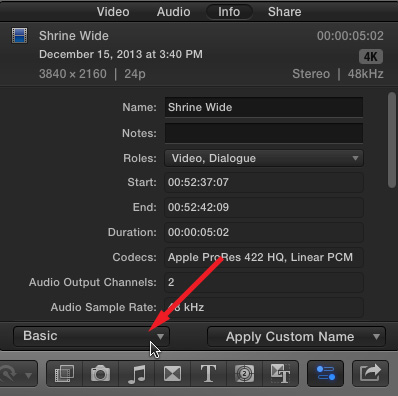The width and height of the screenshot is (398, 396).
Task: Open the Retime popup menu
Action: (17, 374)
